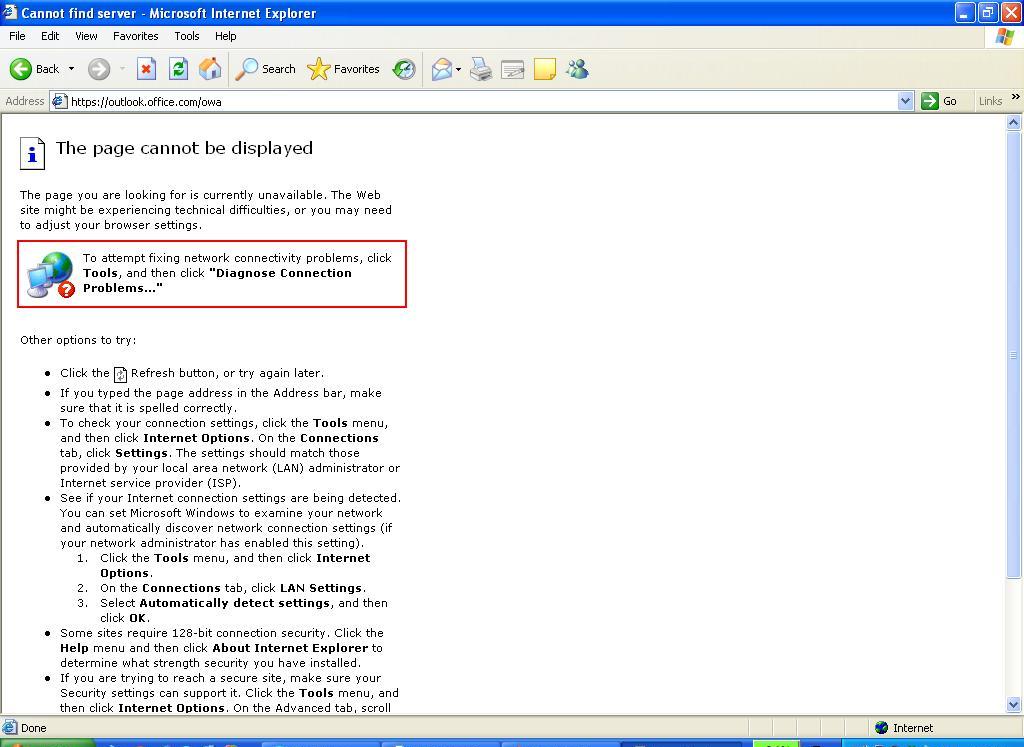Click the Internet zone globe in status bar

(882, 727)
